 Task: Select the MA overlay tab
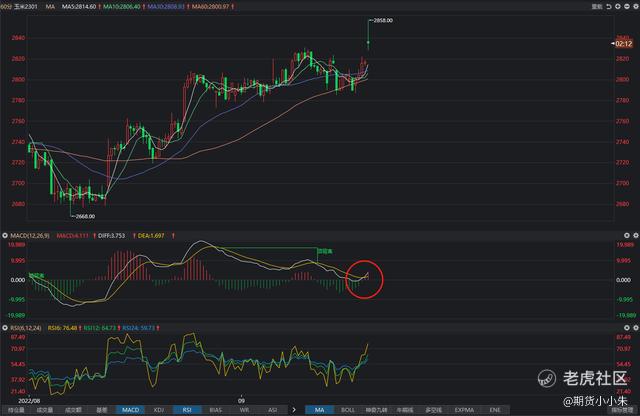(318, 410)
